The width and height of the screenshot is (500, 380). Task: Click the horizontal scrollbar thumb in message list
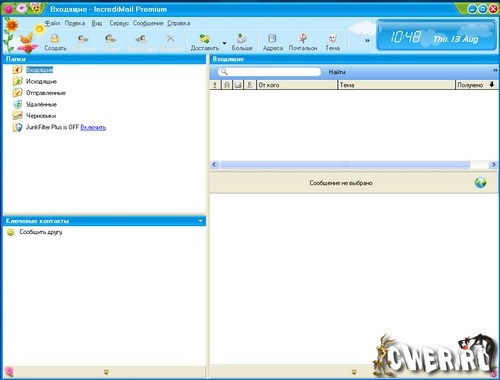(345, 164)
